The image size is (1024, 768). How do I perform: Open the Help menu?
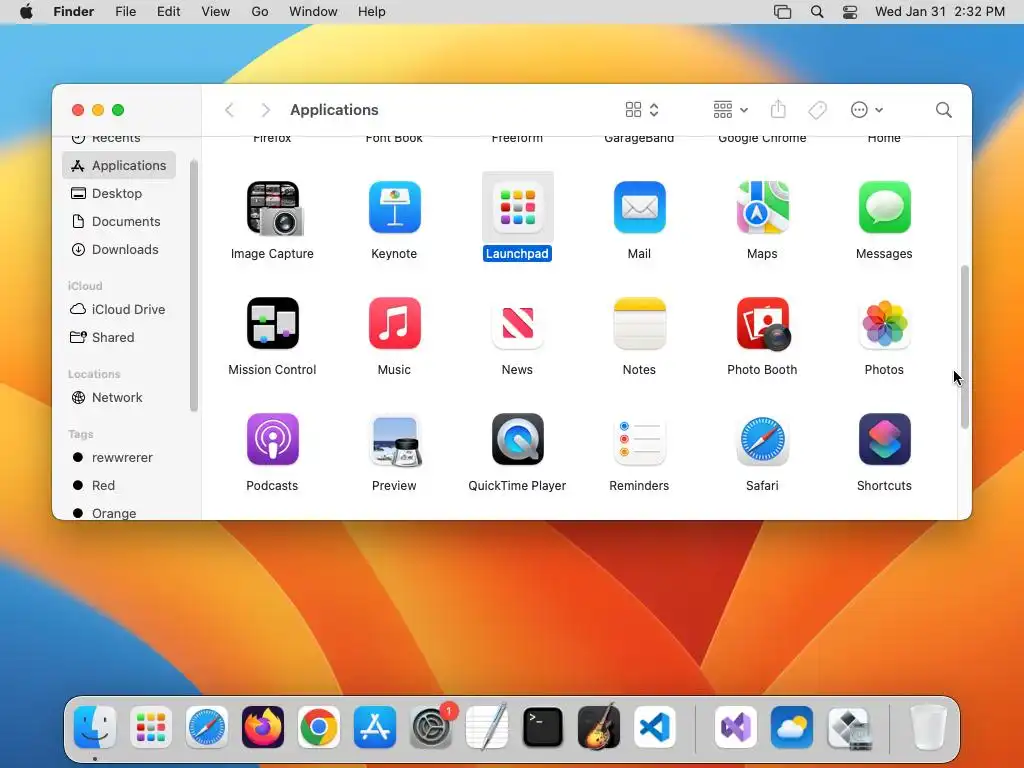pos(372,12)
